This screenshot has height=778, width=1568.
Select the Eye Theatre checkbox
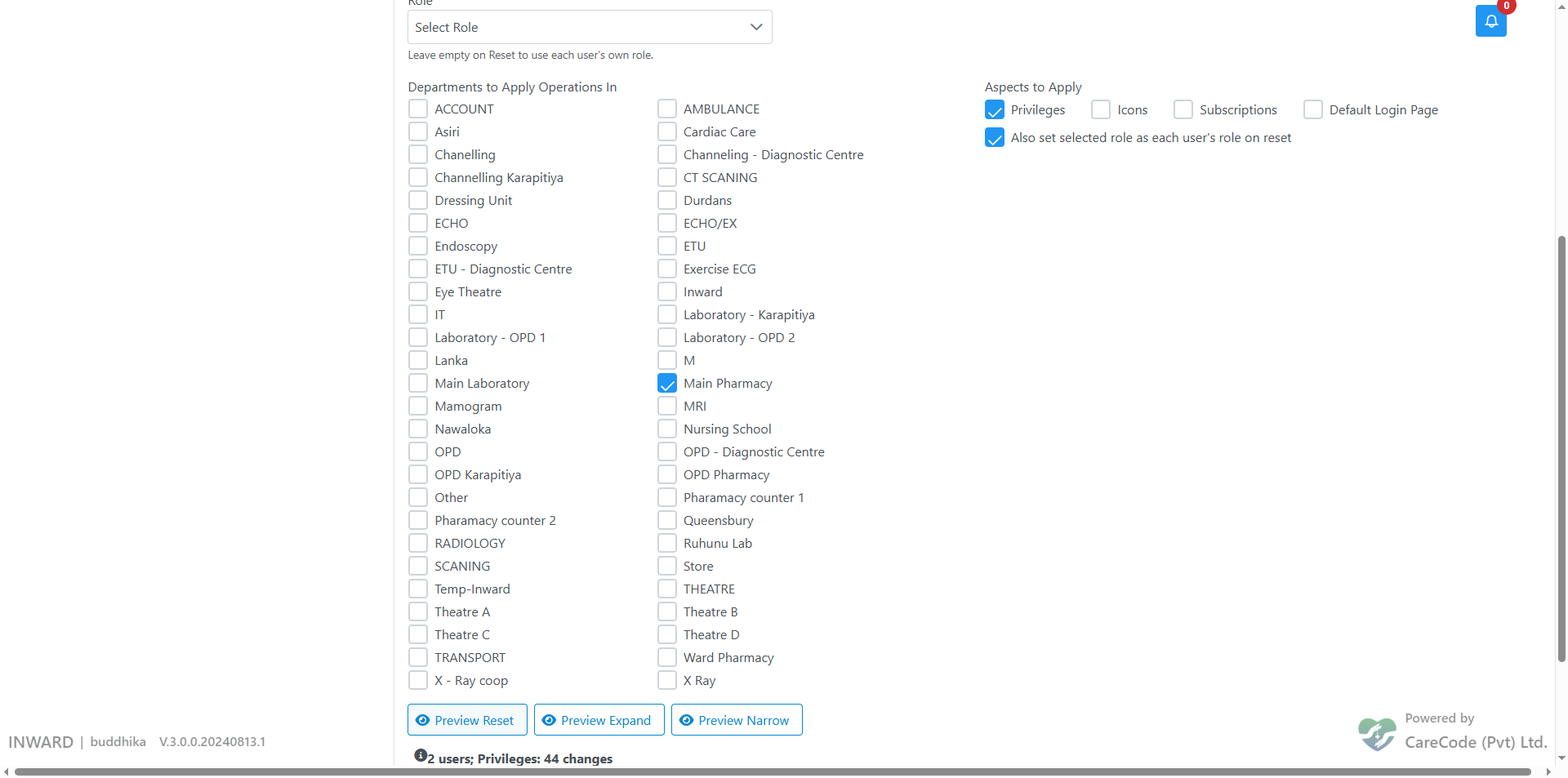(417, 291)
